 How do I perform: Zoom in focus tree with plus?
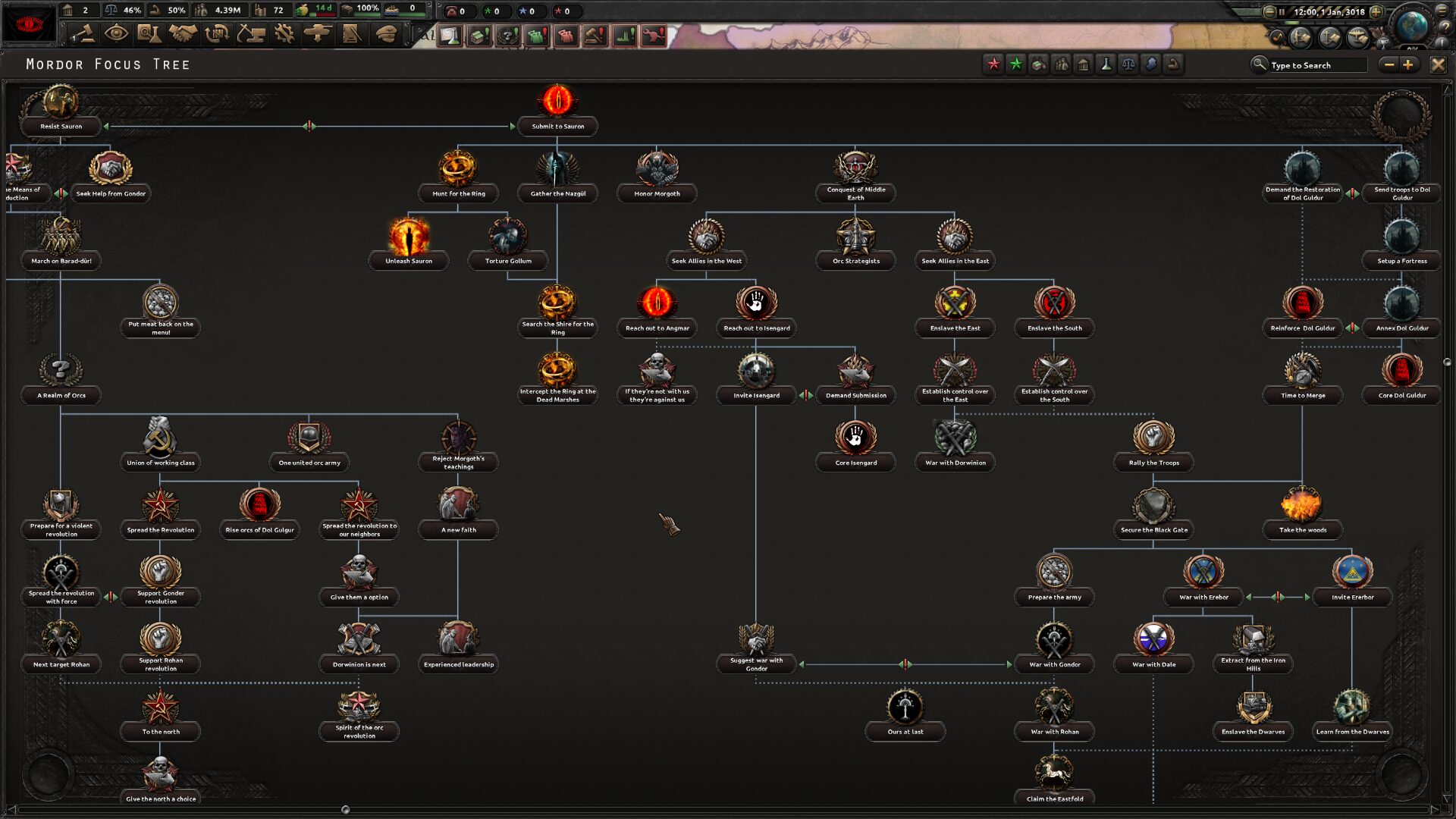(1408, 65)
